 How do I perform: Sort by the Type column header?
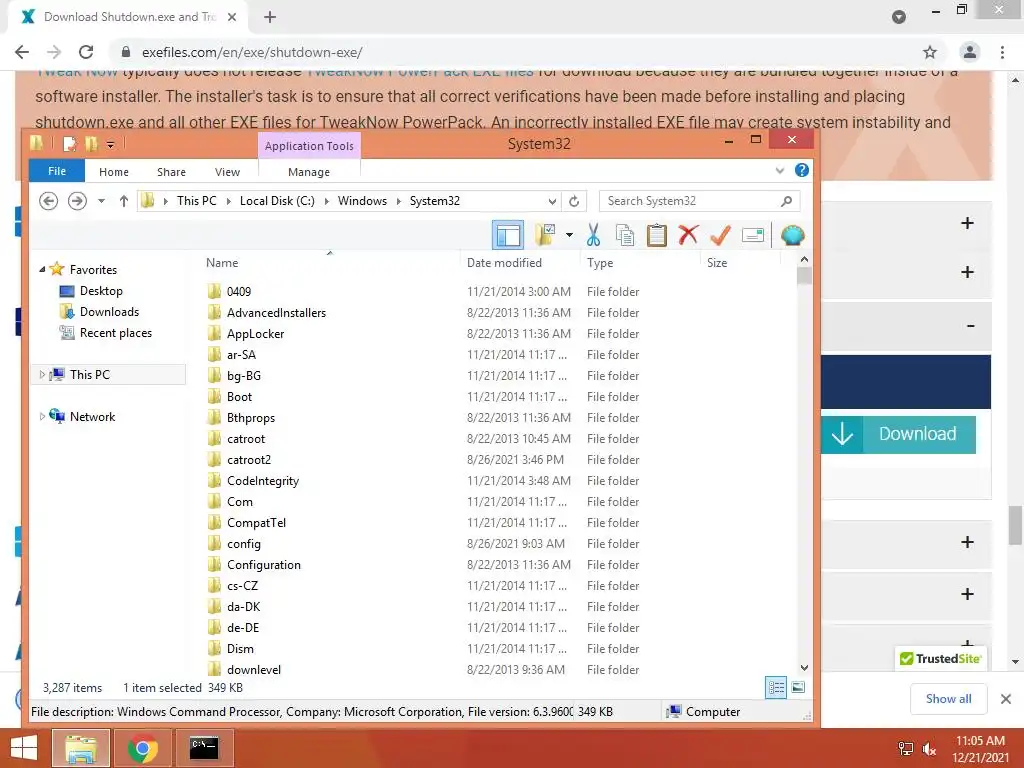600,263
